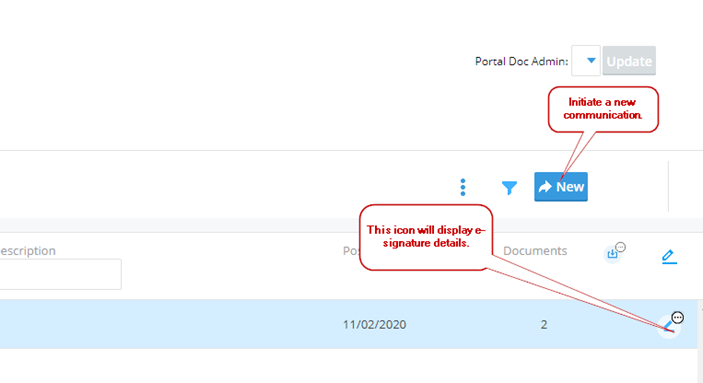Click the New communication button
Screen dimensions: 703x383
(x=561, y=187)
